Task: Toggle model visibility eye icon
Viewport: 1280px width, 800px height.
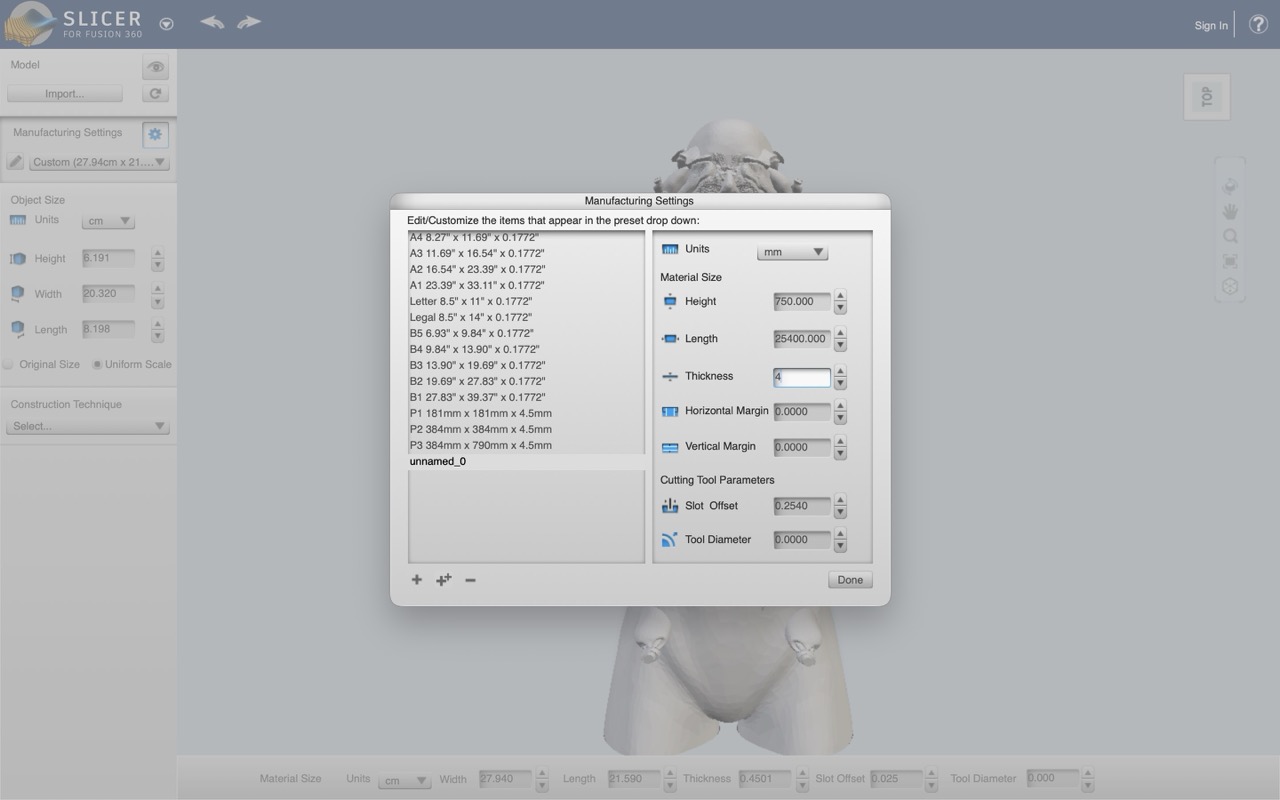Action: pos(155,67)
